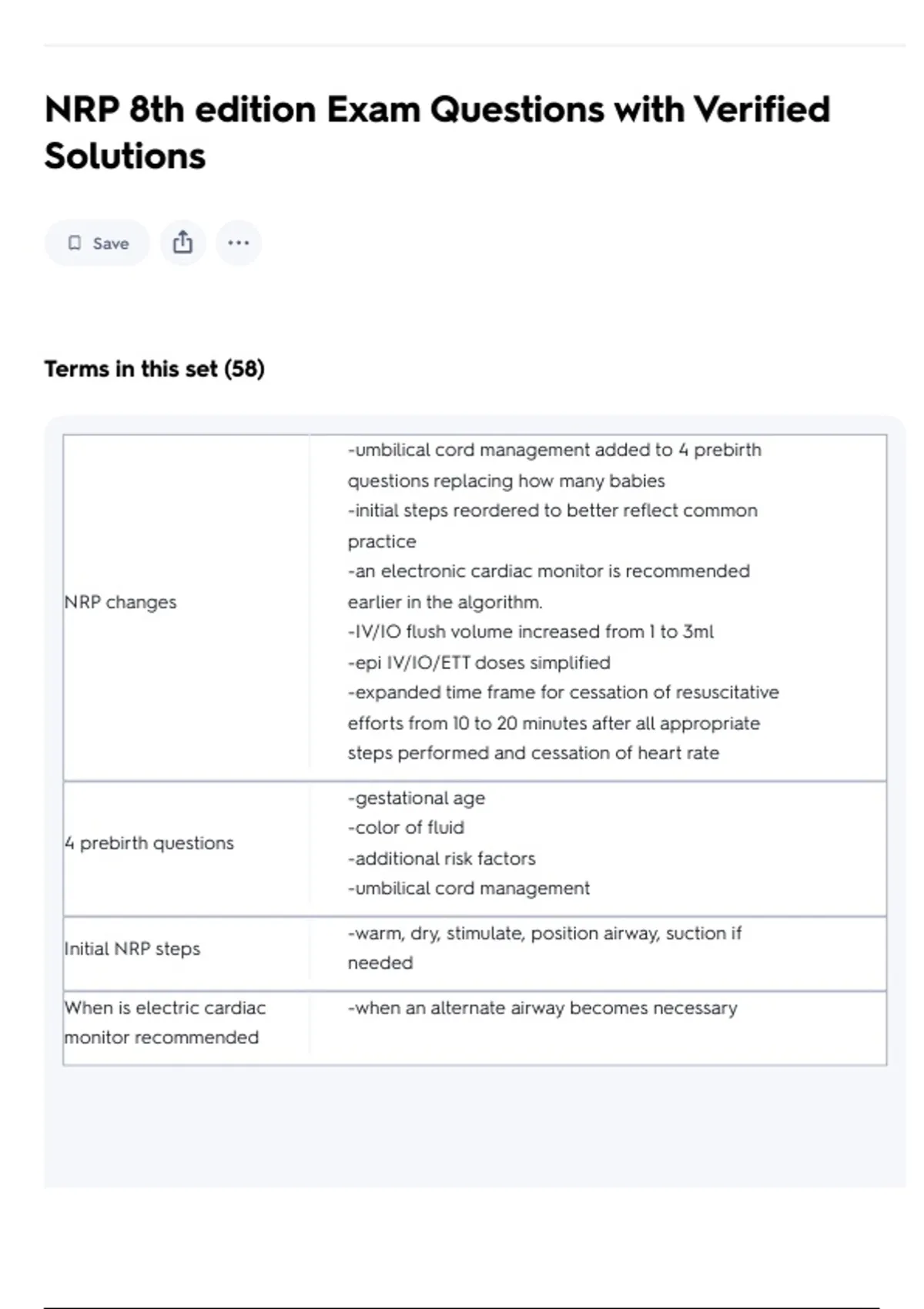924x1309 pixels.
Task: Open the three-dot more options menu
Action: tap(239, 243)
